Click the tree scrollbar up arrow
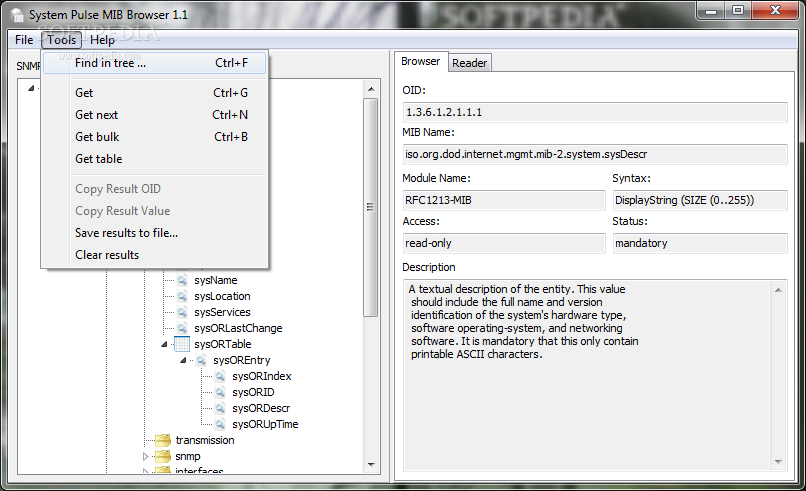Image resolution: width=806 pixels, height=491 pixels. pyautogui.click(x=371, y=89)
